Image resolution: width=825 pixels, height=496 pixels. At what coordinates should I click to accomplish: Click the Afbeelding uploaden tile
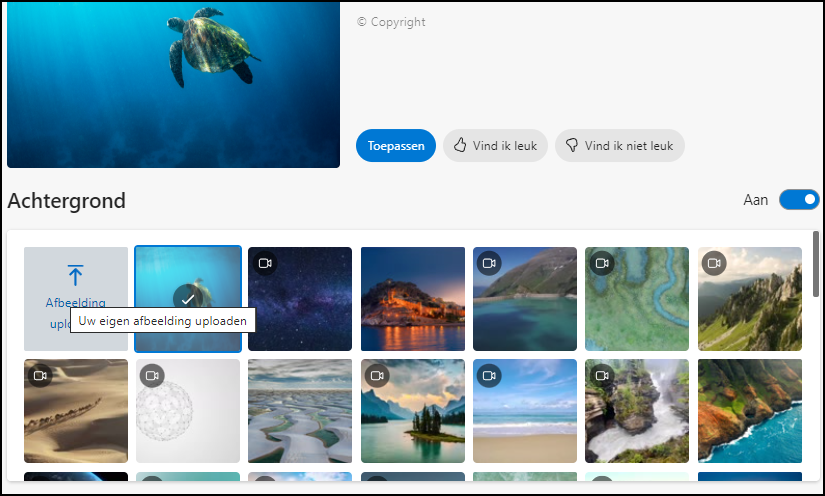pos(76,299)
